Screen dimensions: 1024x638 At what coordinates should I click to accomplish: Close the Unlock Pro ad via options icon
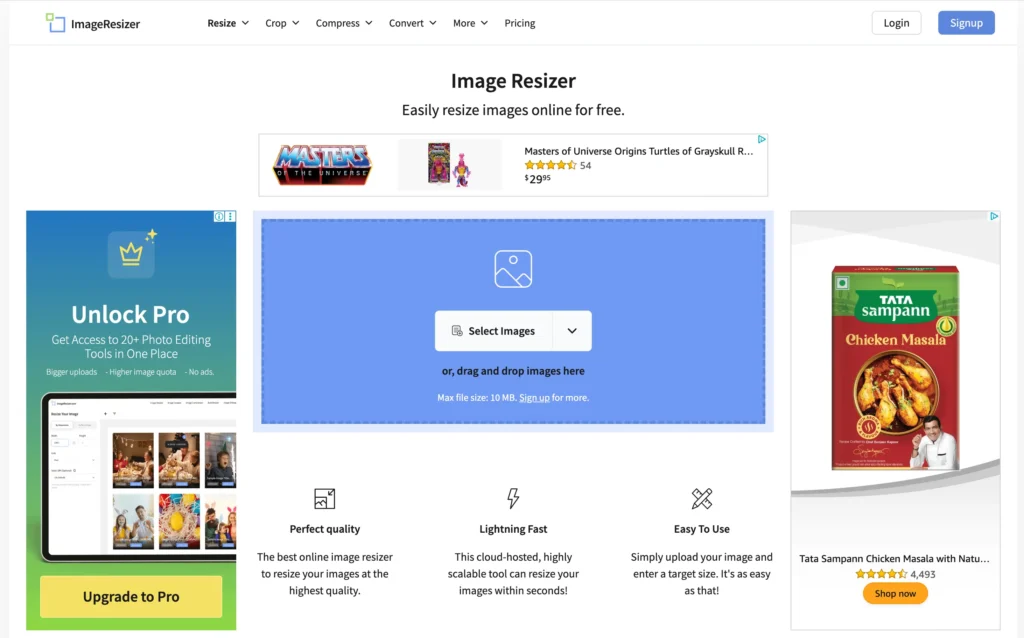click(231, 217)
